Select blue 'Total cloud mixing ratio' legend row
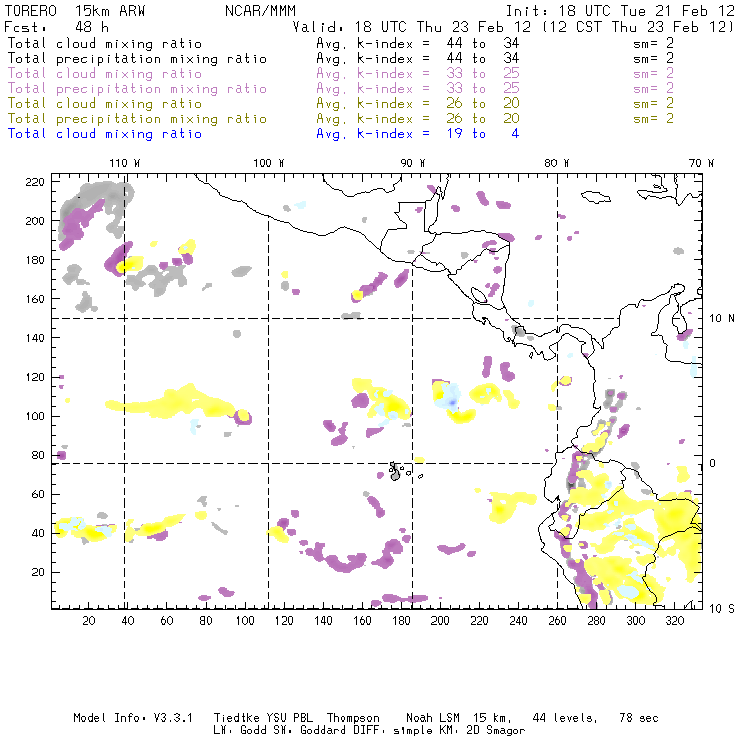Image resolution: width=740 pixels, height=740 pixels. click(263, 134)
